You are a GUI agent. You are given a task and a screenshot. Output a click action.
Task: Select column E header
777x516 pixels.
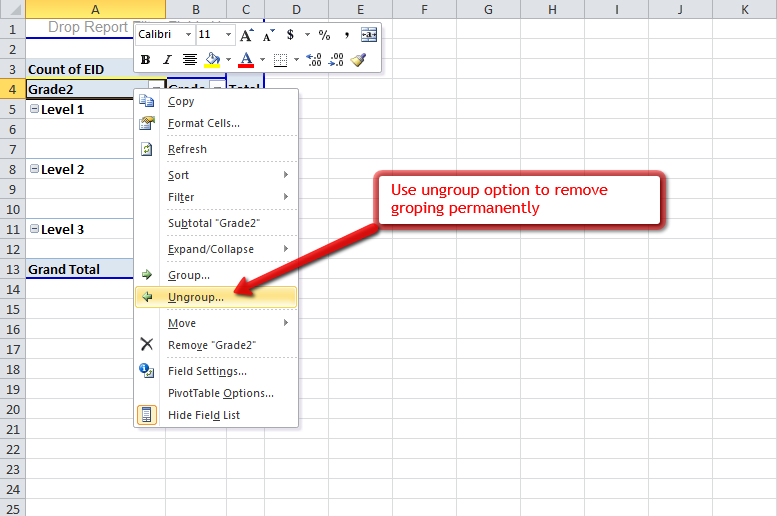(x=360, y=9)
